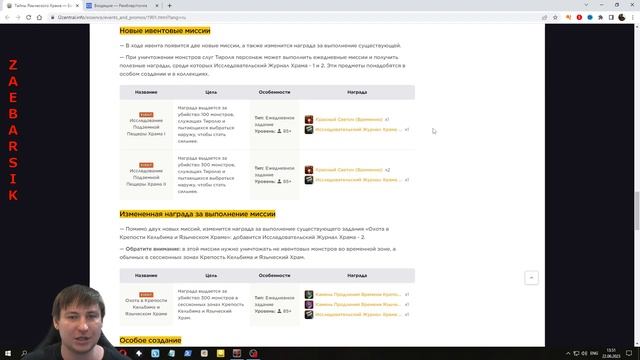Show hidden system tray icons

568,353
